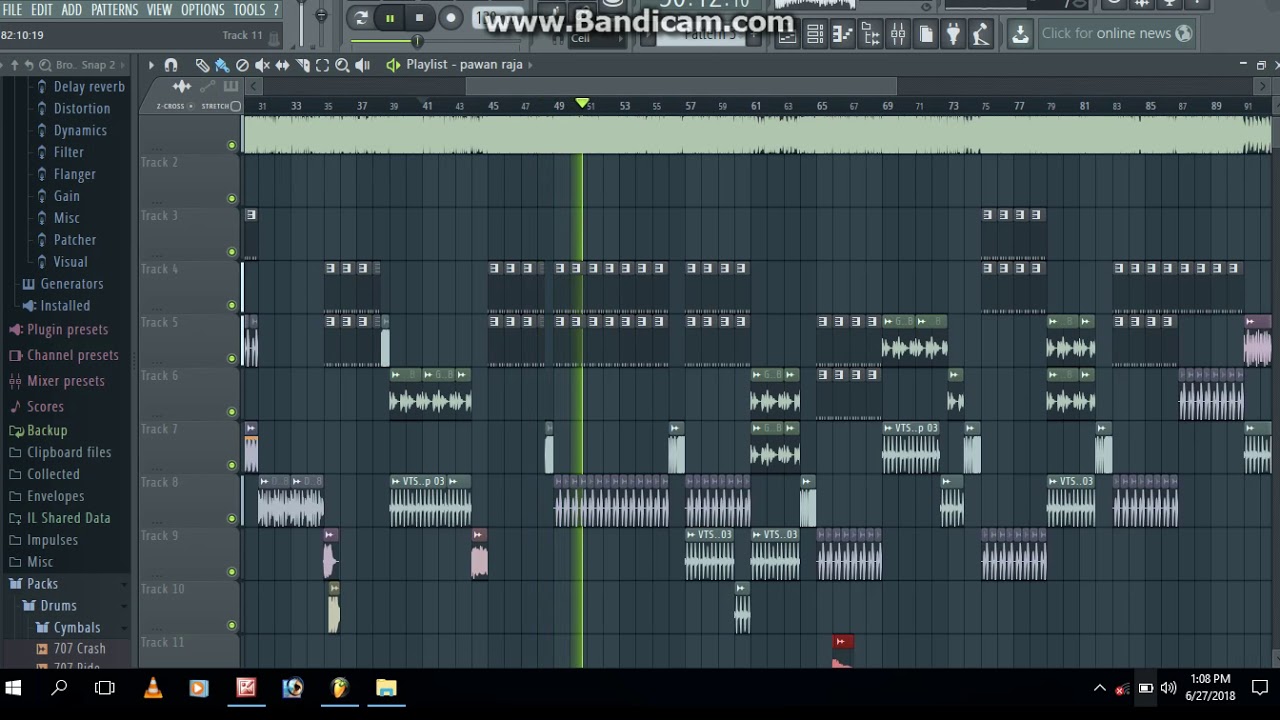Activate the Playback tool in playlist toolbar
Image resolution: width=1280 pixels, height=720 pixels.
[362, 65]
